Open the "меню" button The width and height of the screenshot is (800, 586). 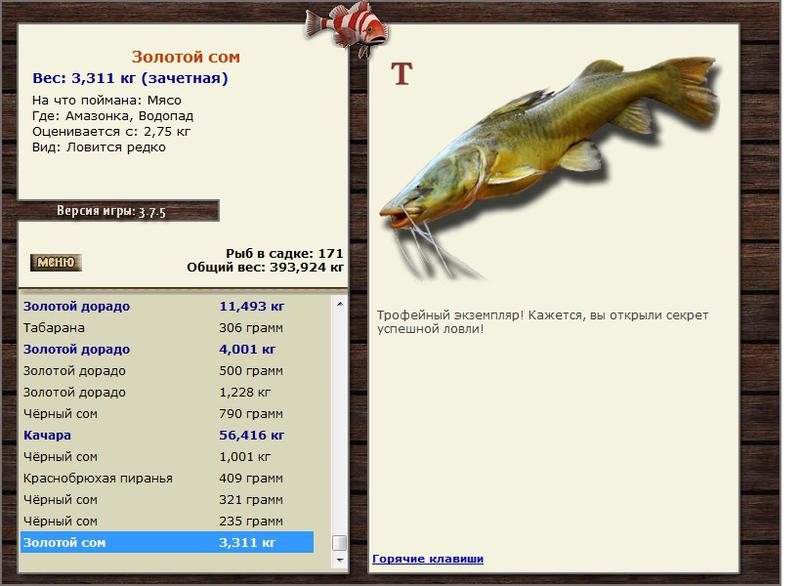tap(56, 262)
